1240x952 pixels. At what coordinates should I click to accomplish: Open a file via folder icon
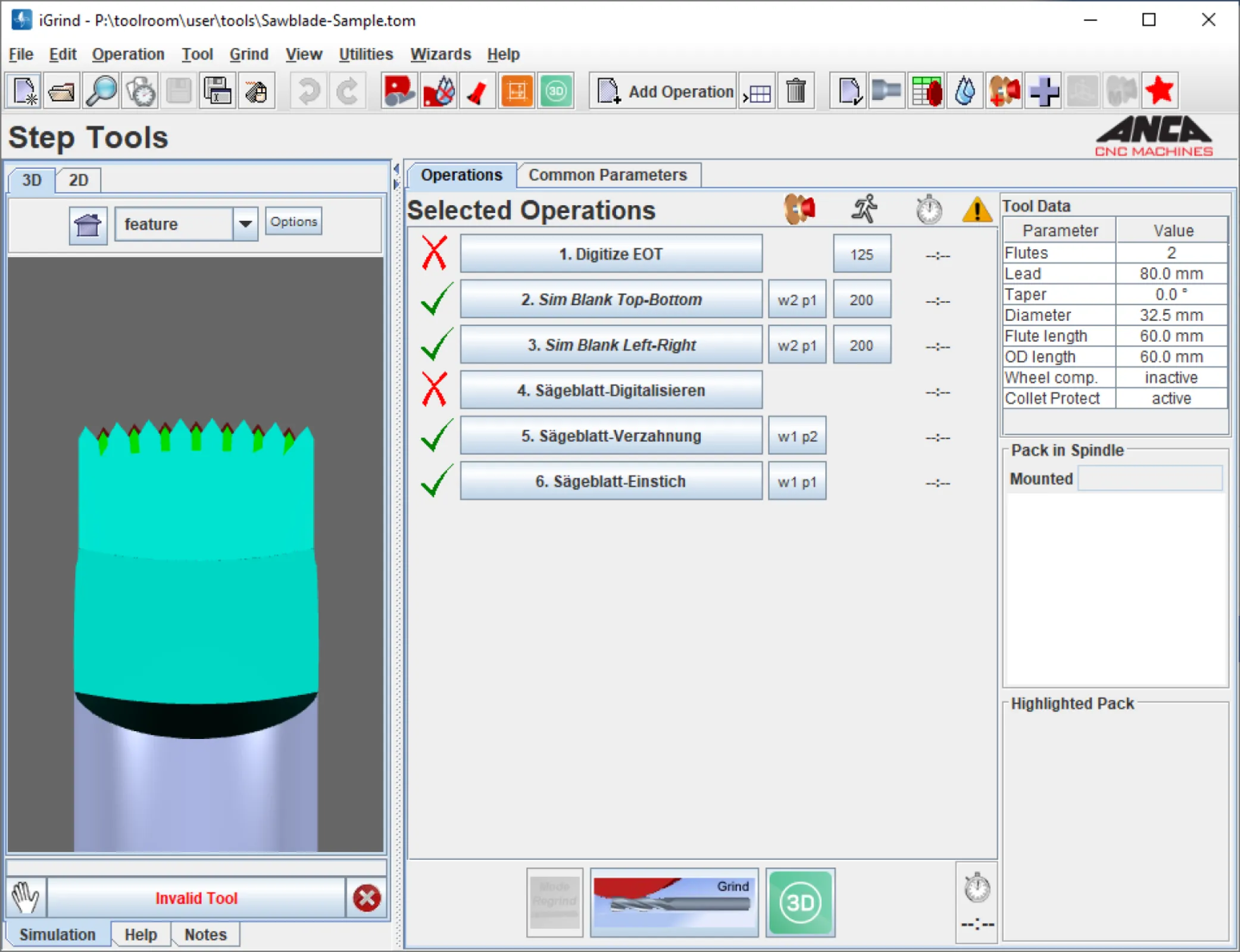coord(62,91)
